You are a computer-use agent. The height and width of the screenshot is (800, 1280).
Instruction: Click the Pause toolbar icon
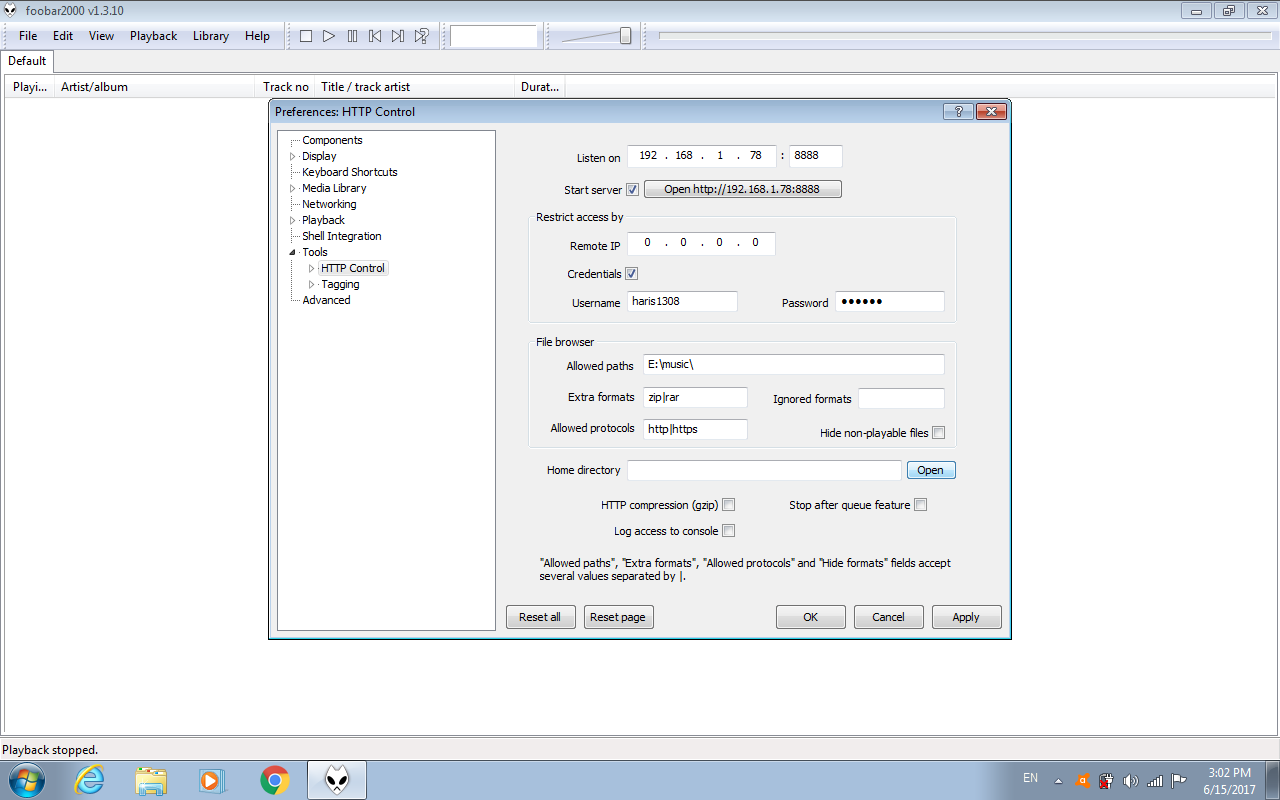click(352, 36)
